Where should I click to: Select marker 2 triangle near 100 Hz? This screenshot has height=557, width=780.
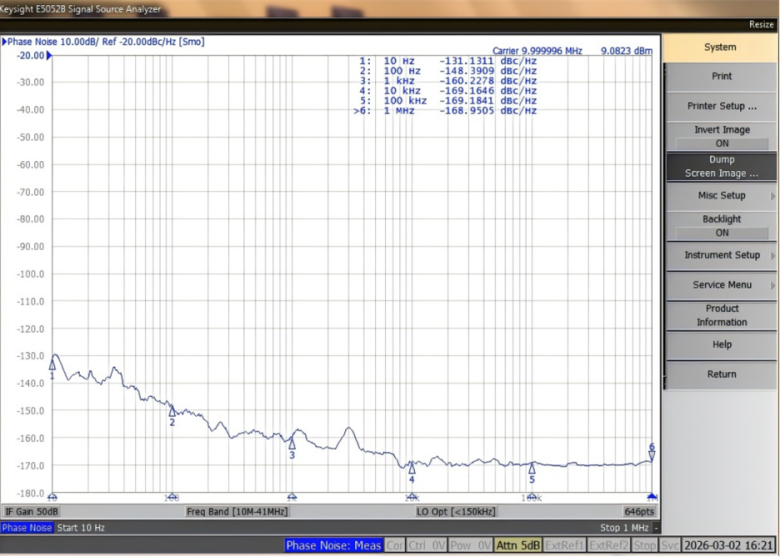[172, 411]
